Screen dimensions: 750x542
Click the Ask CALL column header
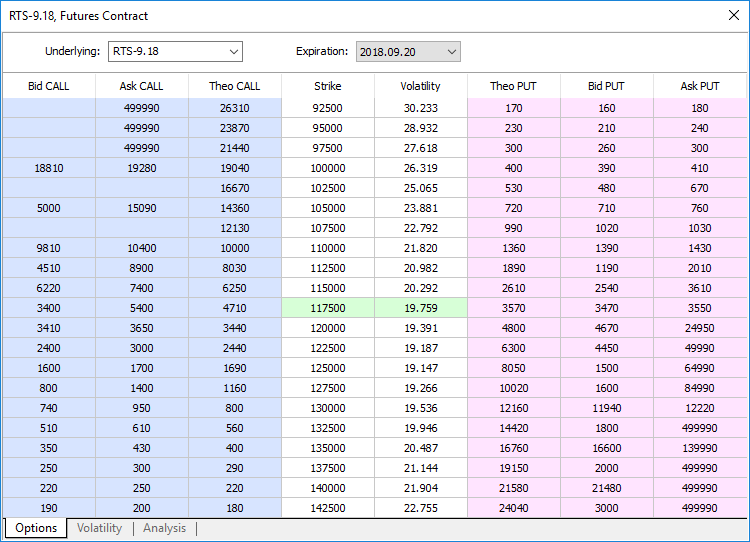coord(142,86)
